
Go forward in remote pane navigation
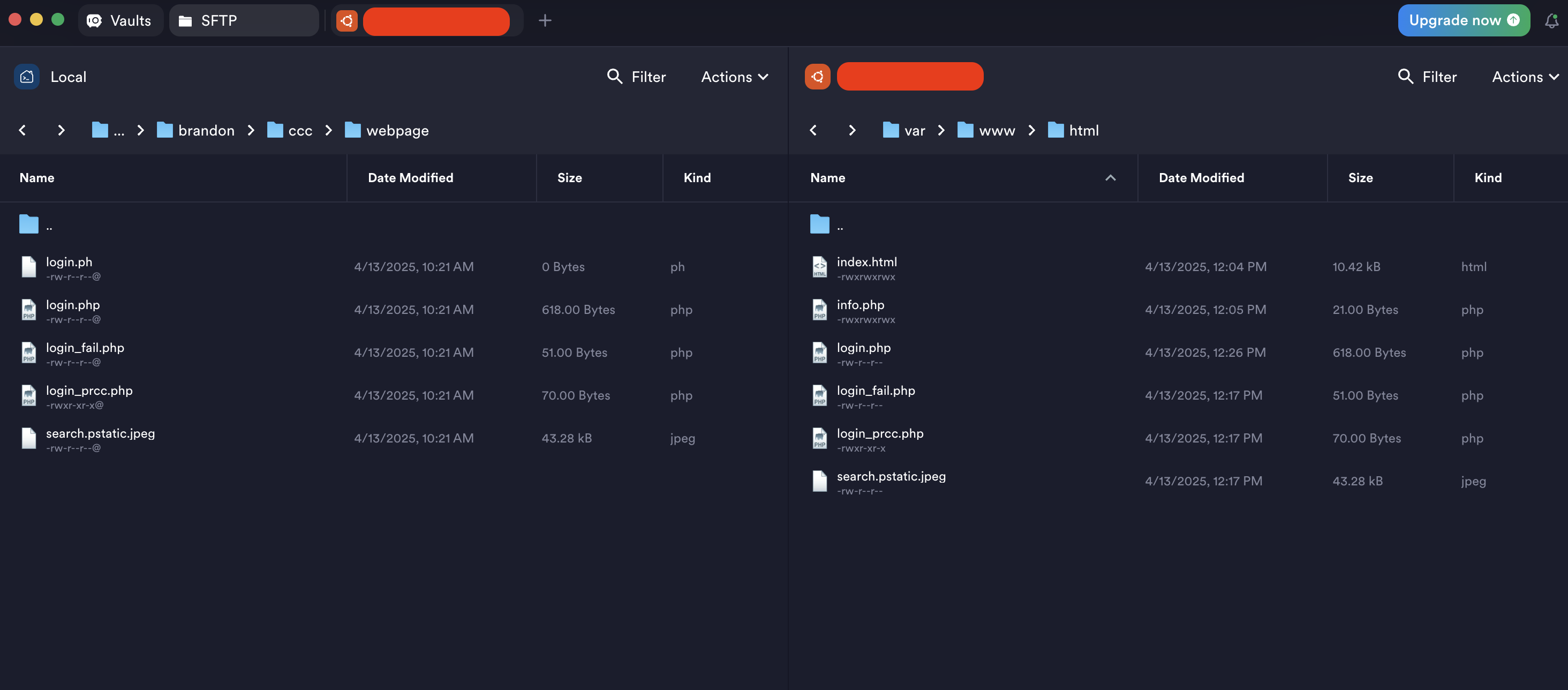click(x=851, y=130)
